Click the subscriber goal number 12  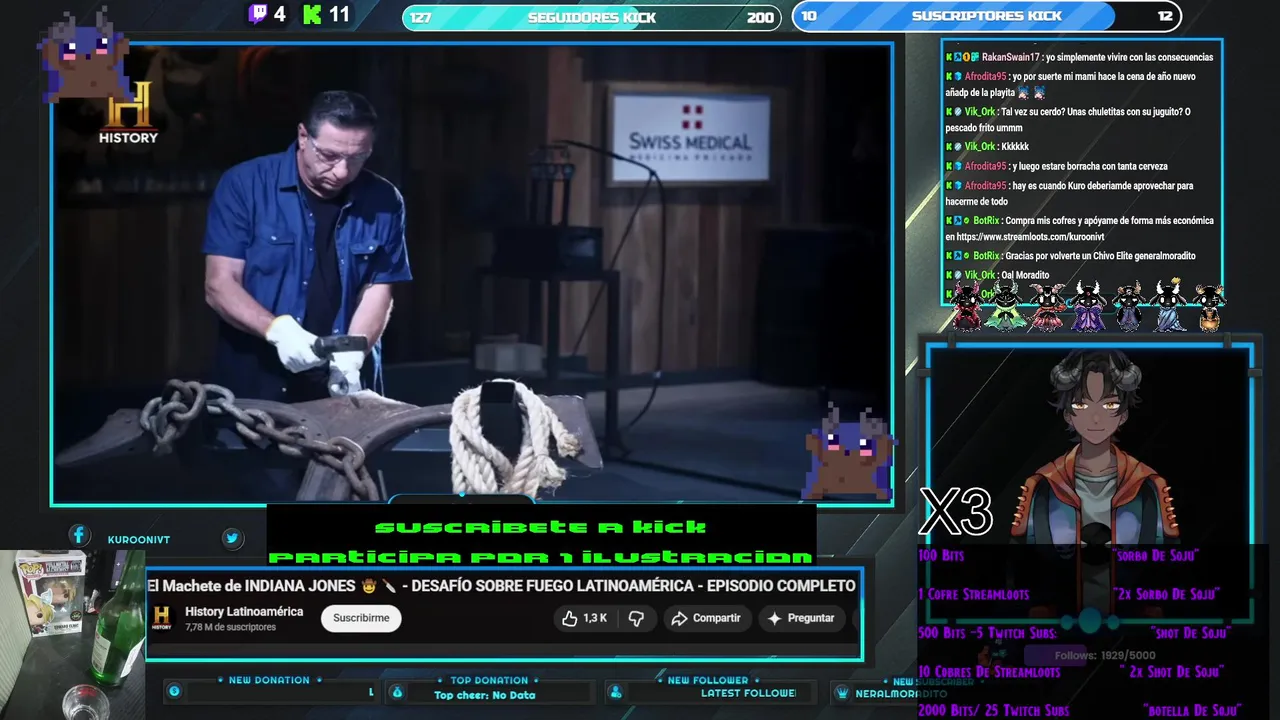pyautogui.click(x=1165, y=16)
